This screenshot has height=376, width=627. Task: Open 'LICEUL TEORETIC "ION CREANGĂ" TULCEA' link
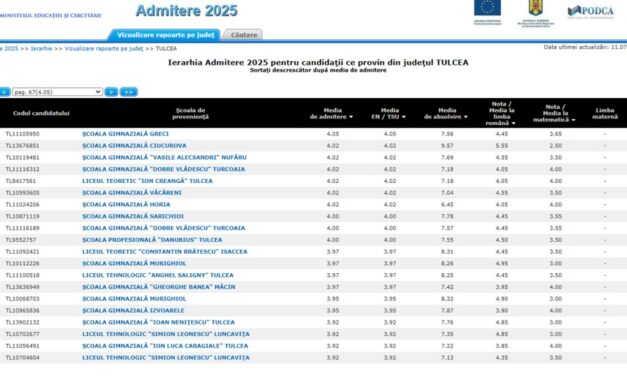pyautogui.click(x=148, y=181)
